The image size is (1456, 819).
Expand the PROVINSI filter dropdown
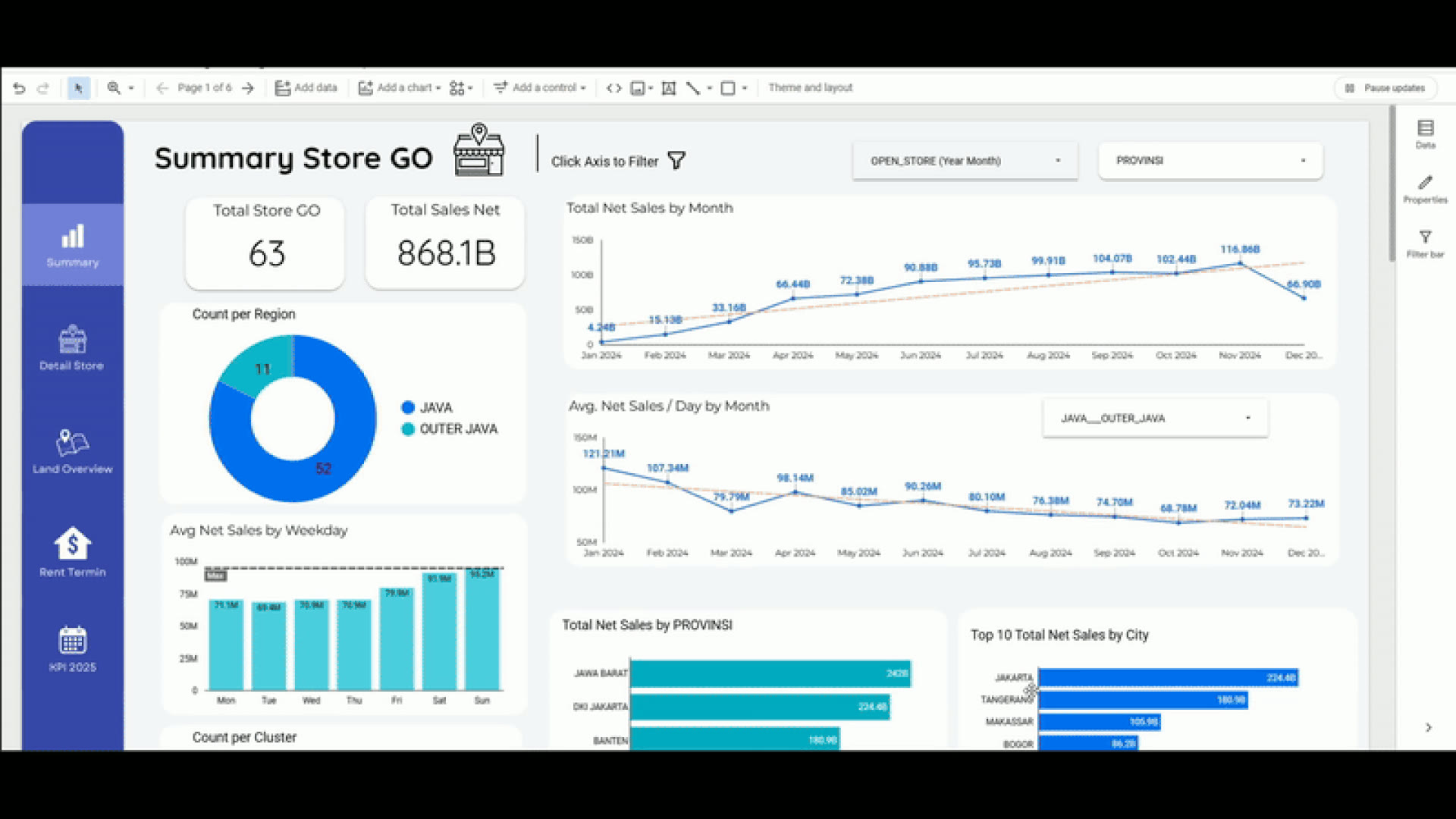point(1210,161)
